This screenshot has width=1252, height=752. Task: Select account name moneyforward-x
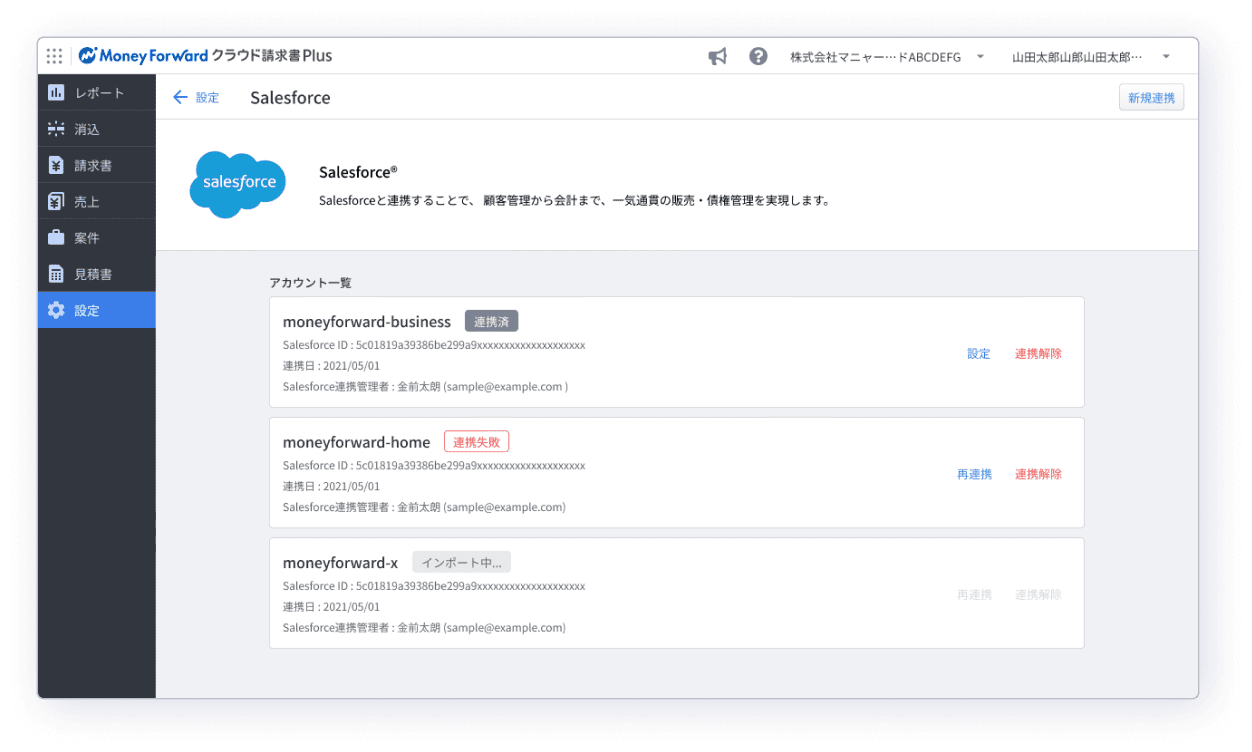pos(340,563)
